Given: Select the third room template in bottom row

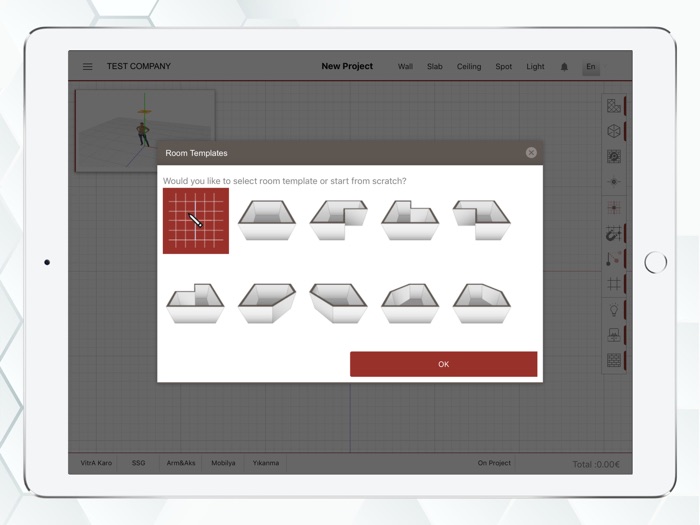Looking at the screenshot, I should tap(338, 303).
